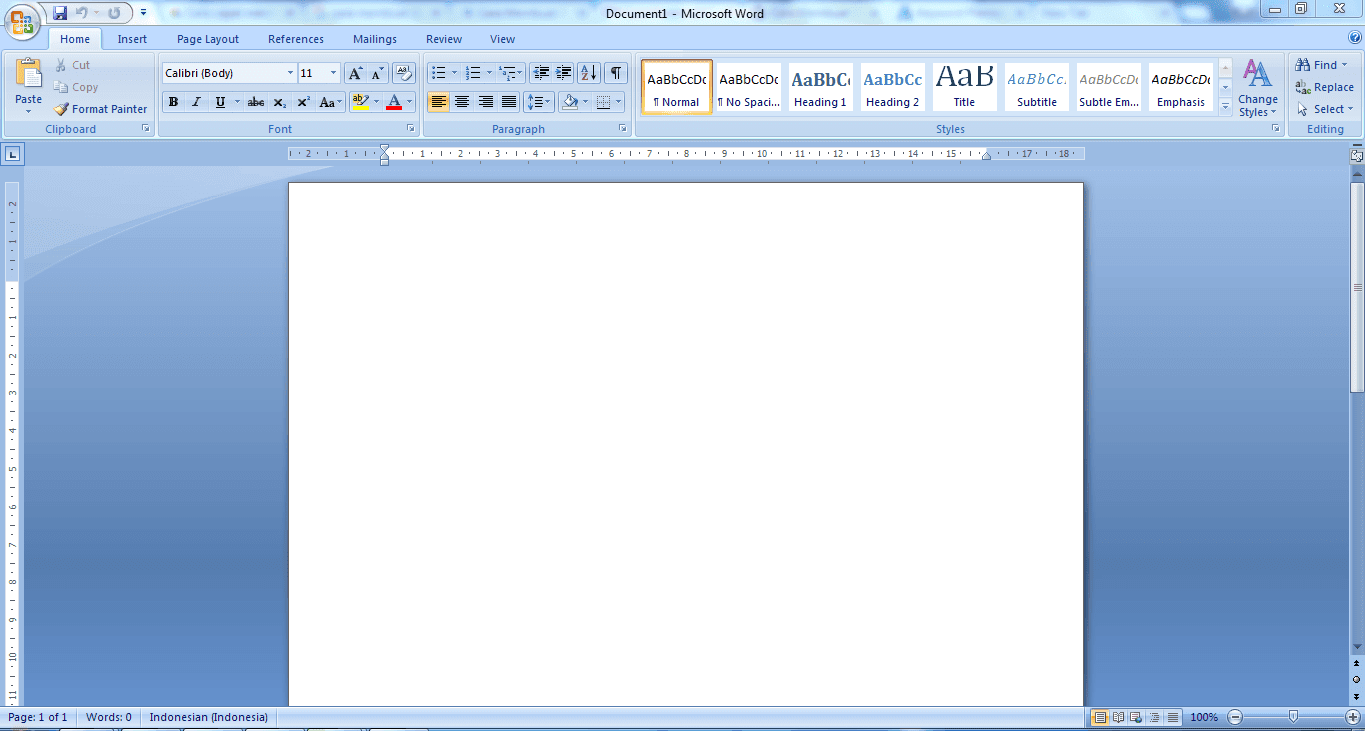Switch to Outline view
Viewport: 1365px width, 731px height.
coord(1154,717)
